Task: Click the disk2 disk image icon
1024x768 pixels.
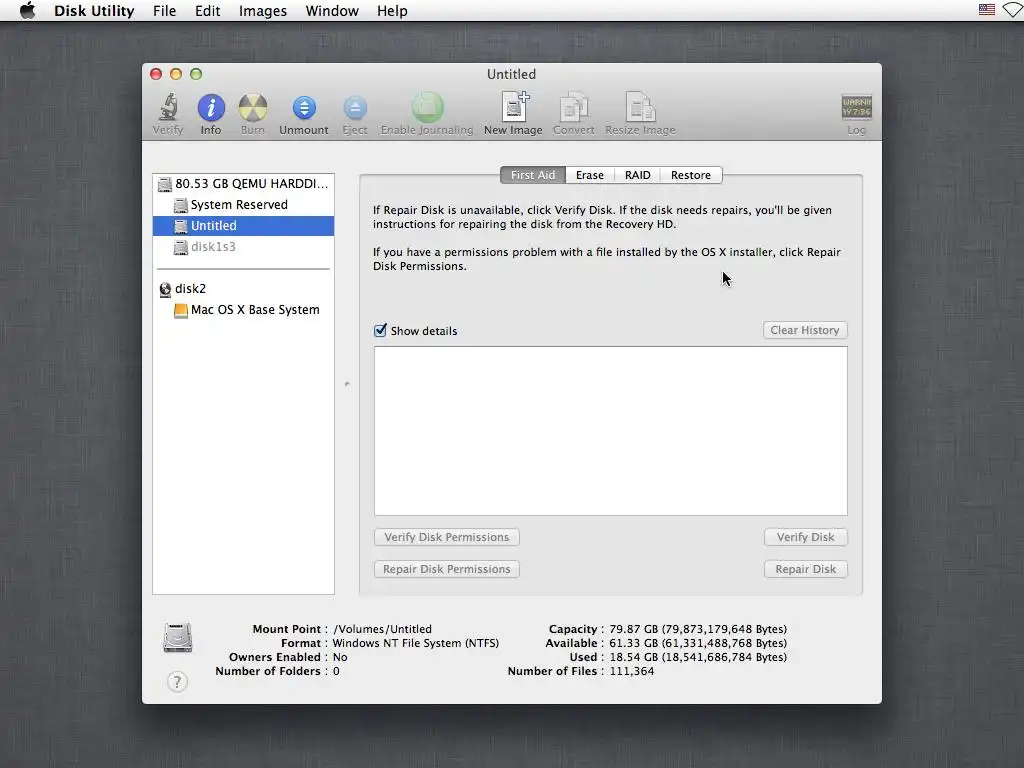Action: tap(165, 289)
